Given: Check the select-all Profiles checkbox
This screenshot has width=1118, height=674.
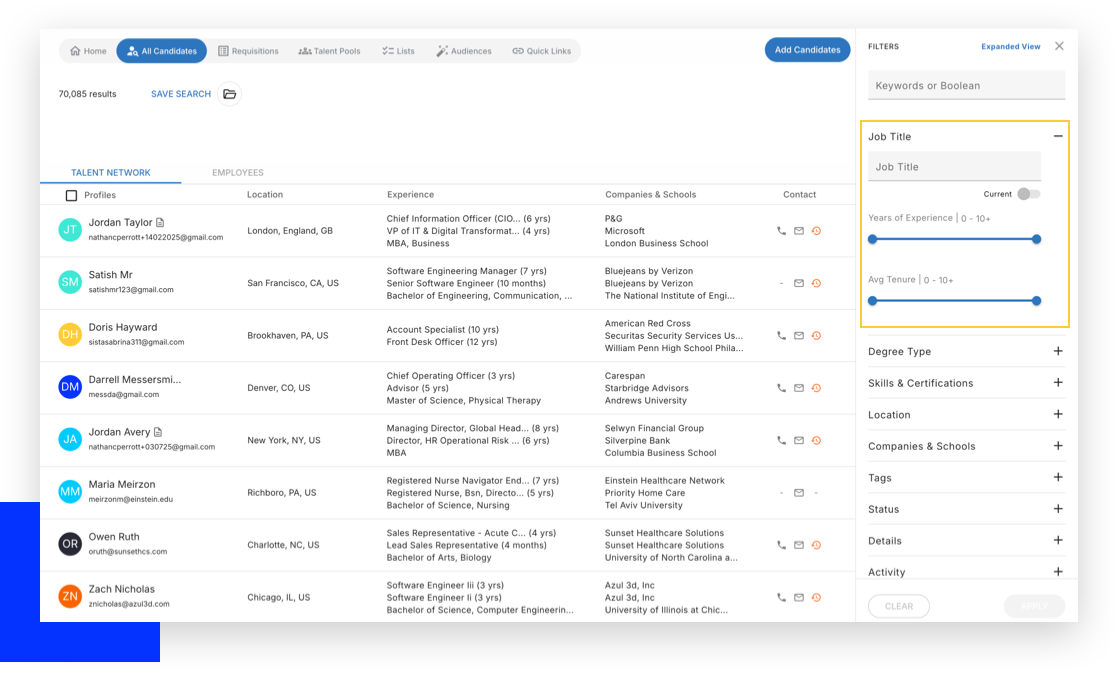Looking at the screenshot, I should (71, 196).
